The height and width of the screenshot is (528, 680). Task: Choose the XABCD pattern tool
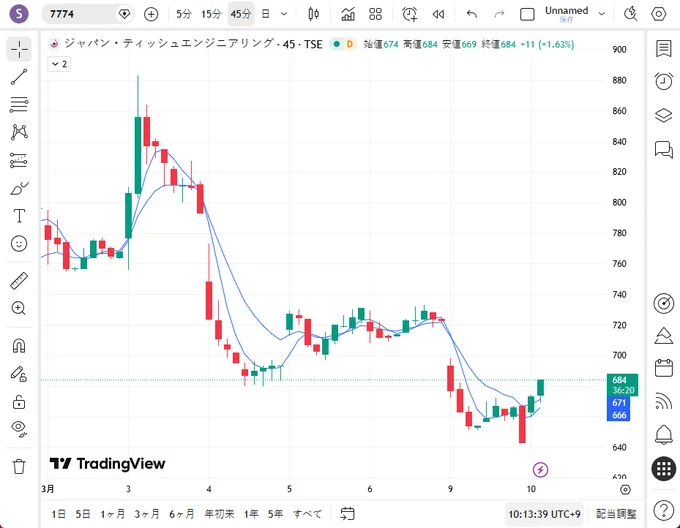(19, 132)
